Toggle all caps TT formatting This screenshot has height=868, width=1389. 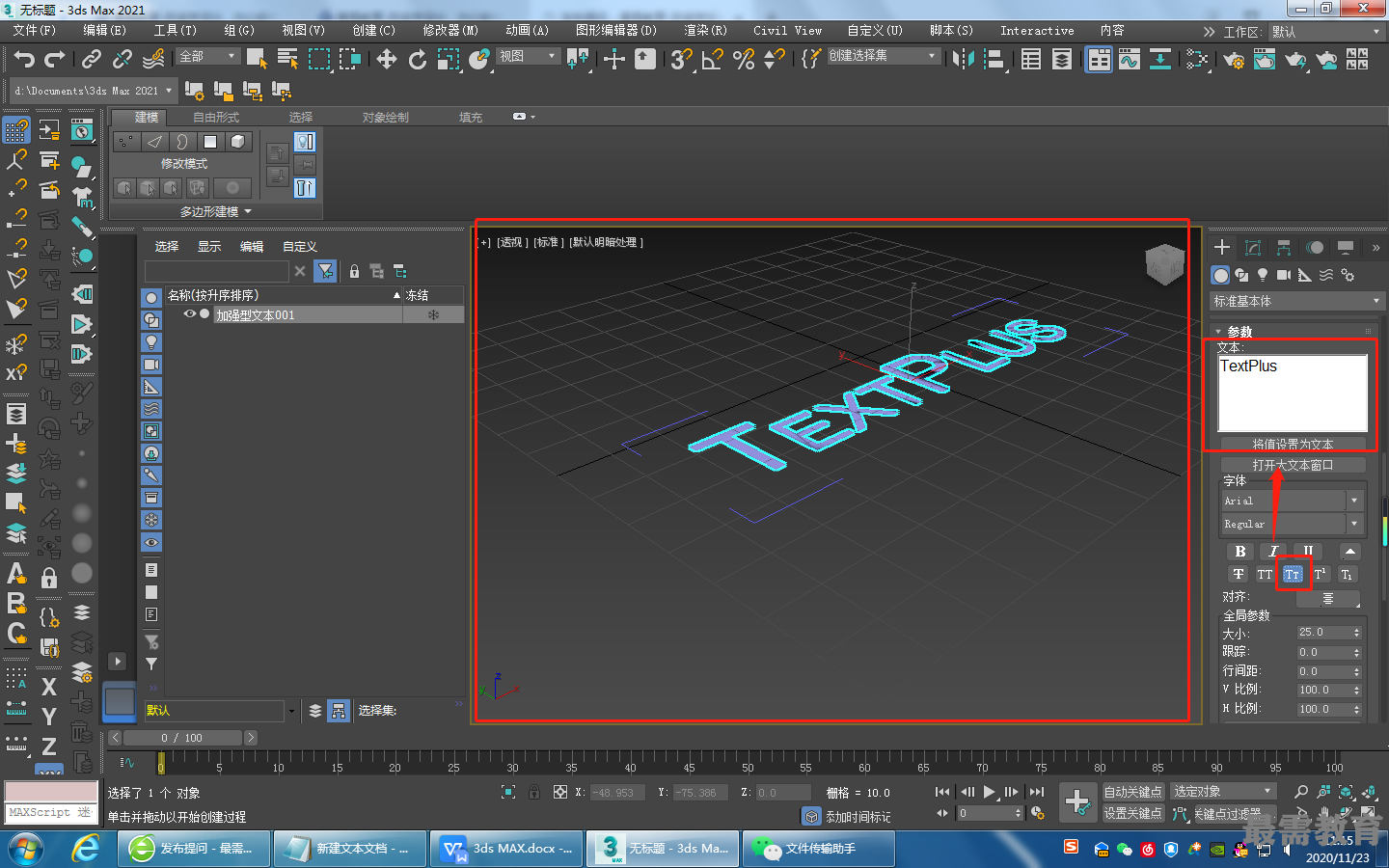[x=1265, y=574]
